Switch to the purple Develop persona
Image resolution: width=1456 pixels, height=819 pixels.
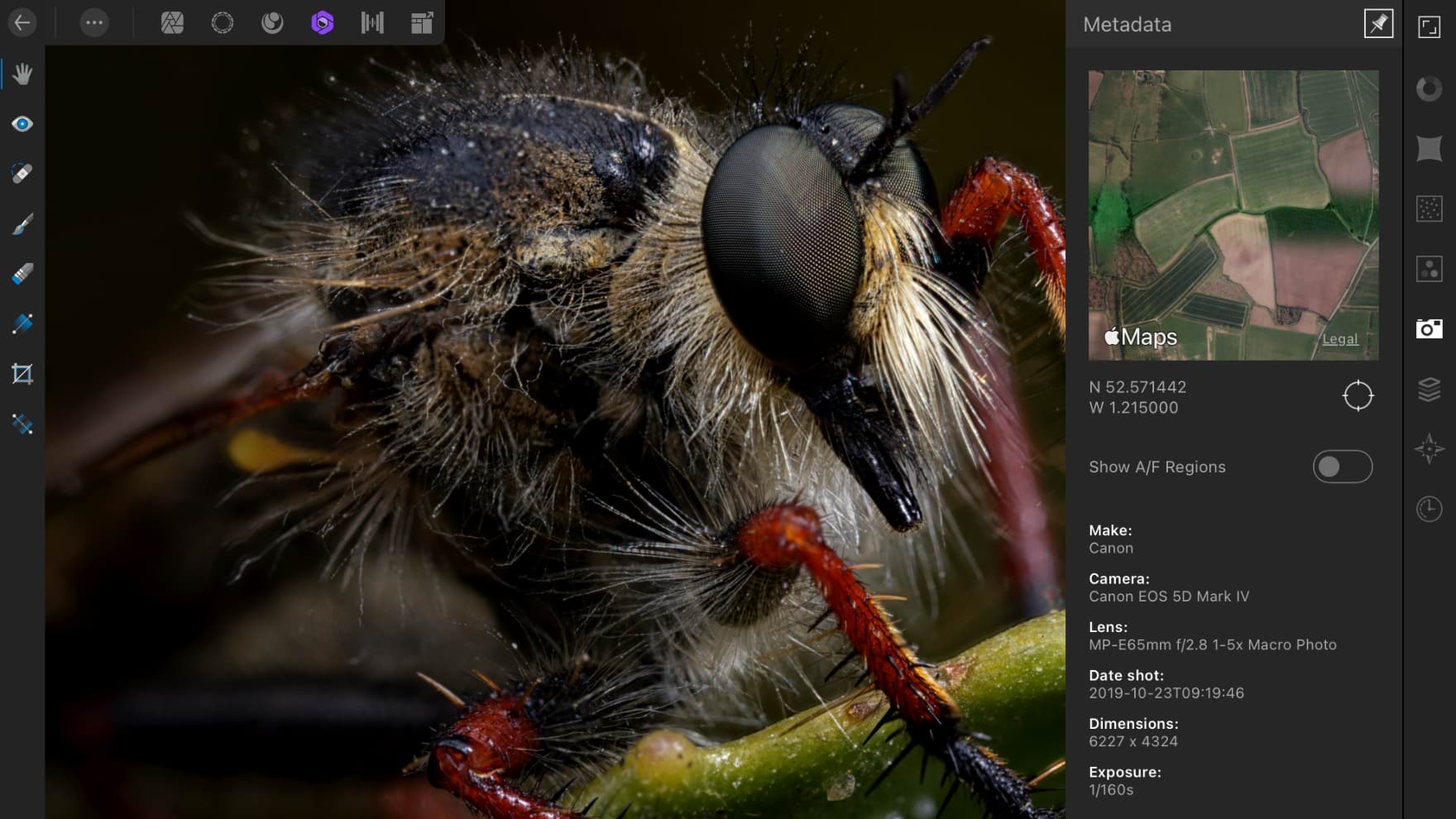pos(322,22)
